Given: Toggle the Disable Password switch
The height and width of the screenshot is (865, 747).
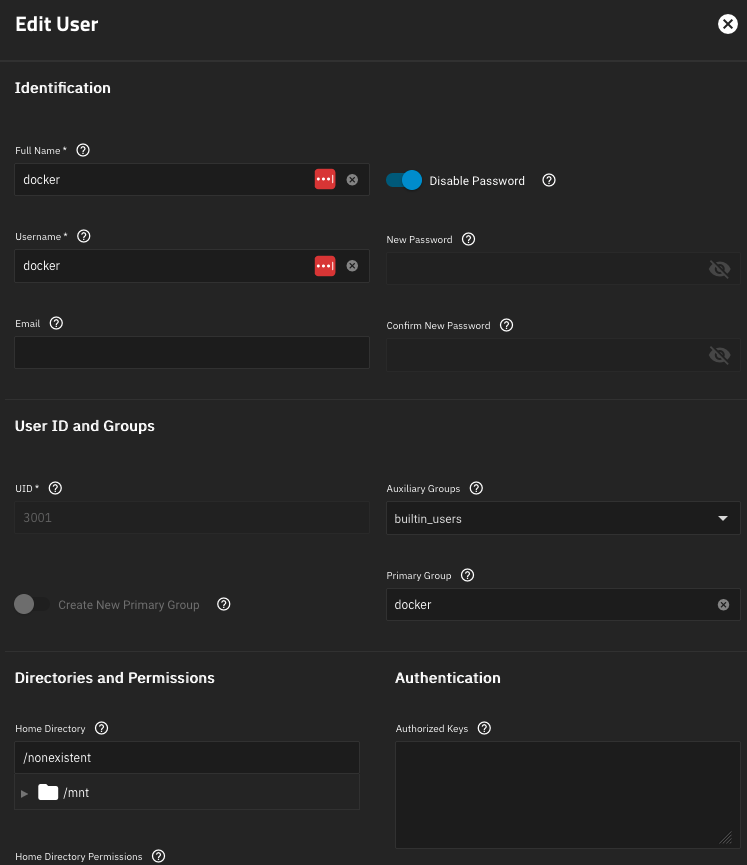Looking at the screenshot, I should 404,180.
